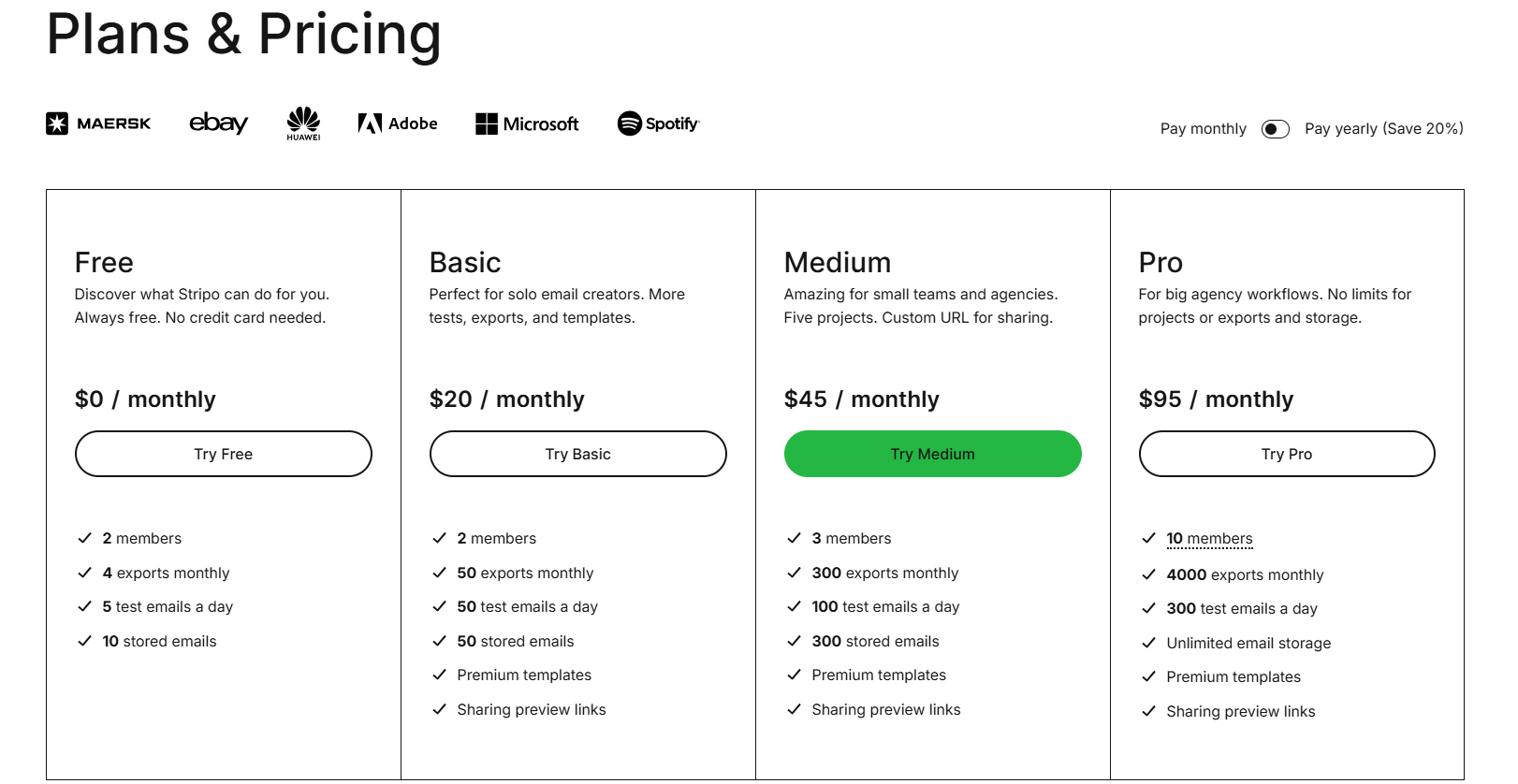This screenshot has width=1518, height=784.
Task: Switch billing toggle to yearly payments
Action: point(1275,128)
